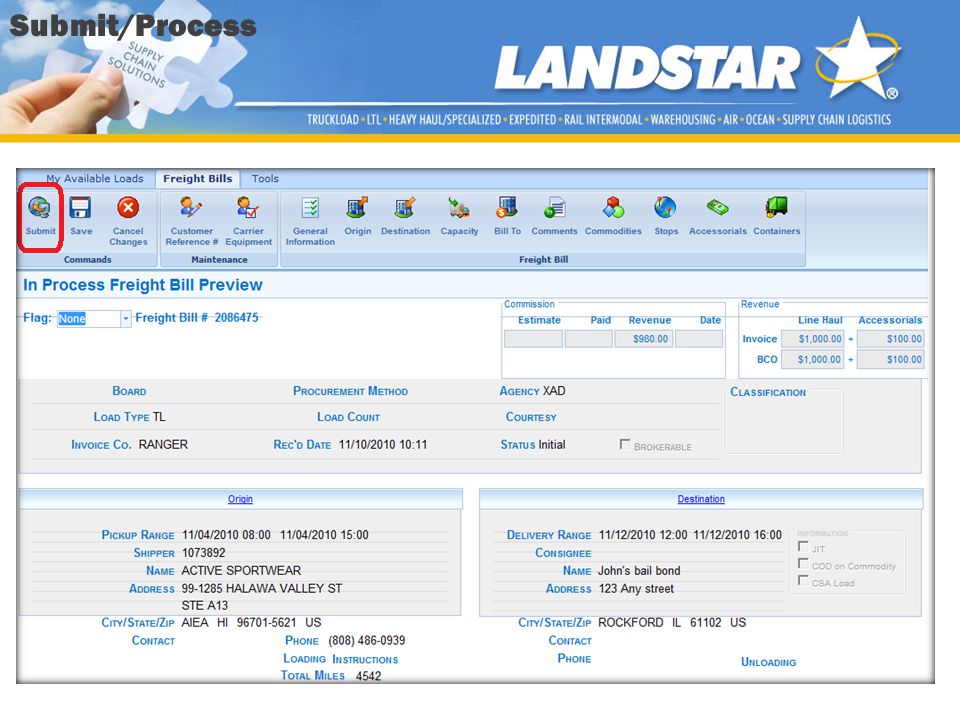This screenshot has height=720, width=960.
Task: Click the Status Initial value
Action: 552,444
